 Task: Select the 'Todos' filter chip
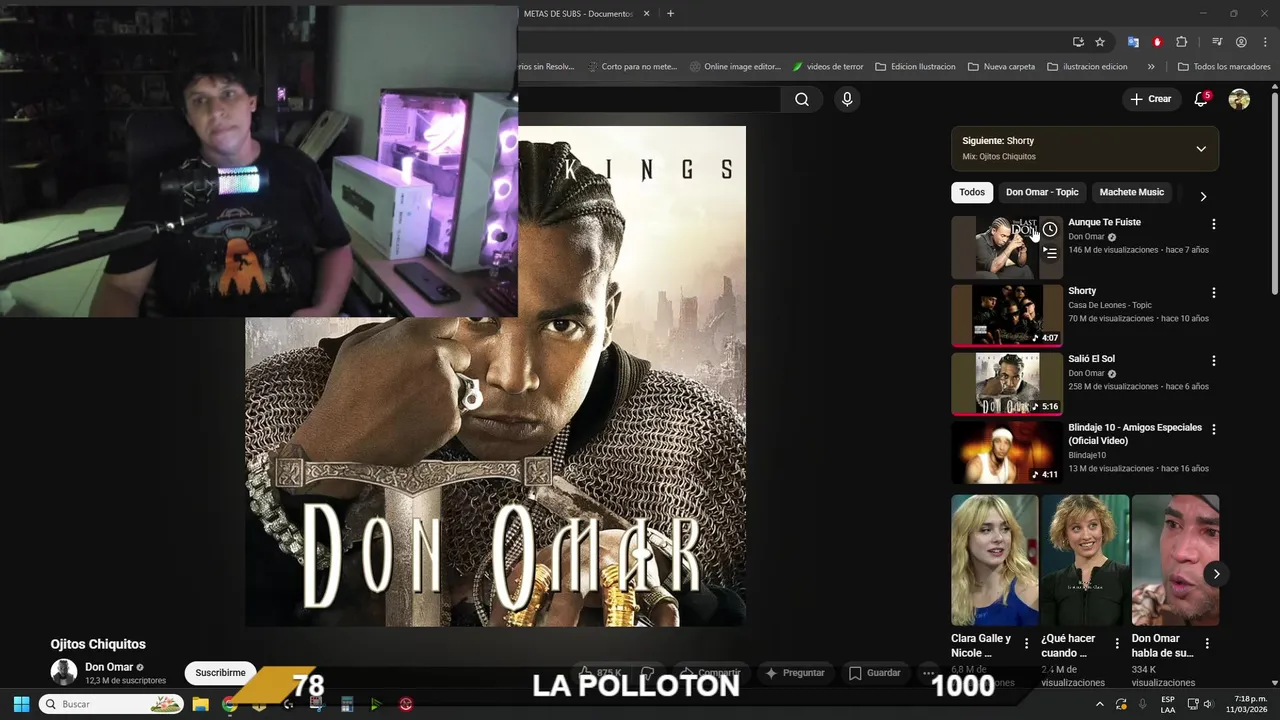972,192
